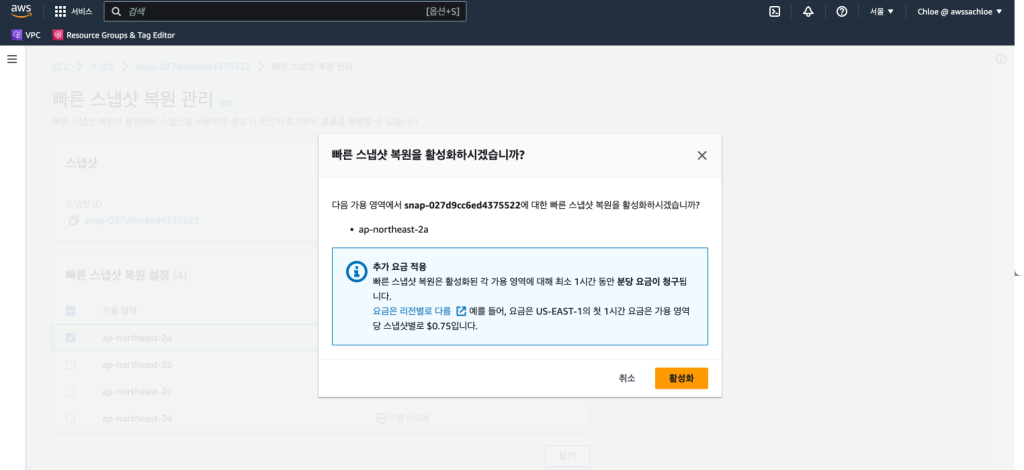Focus the top search field

point(285,12)
